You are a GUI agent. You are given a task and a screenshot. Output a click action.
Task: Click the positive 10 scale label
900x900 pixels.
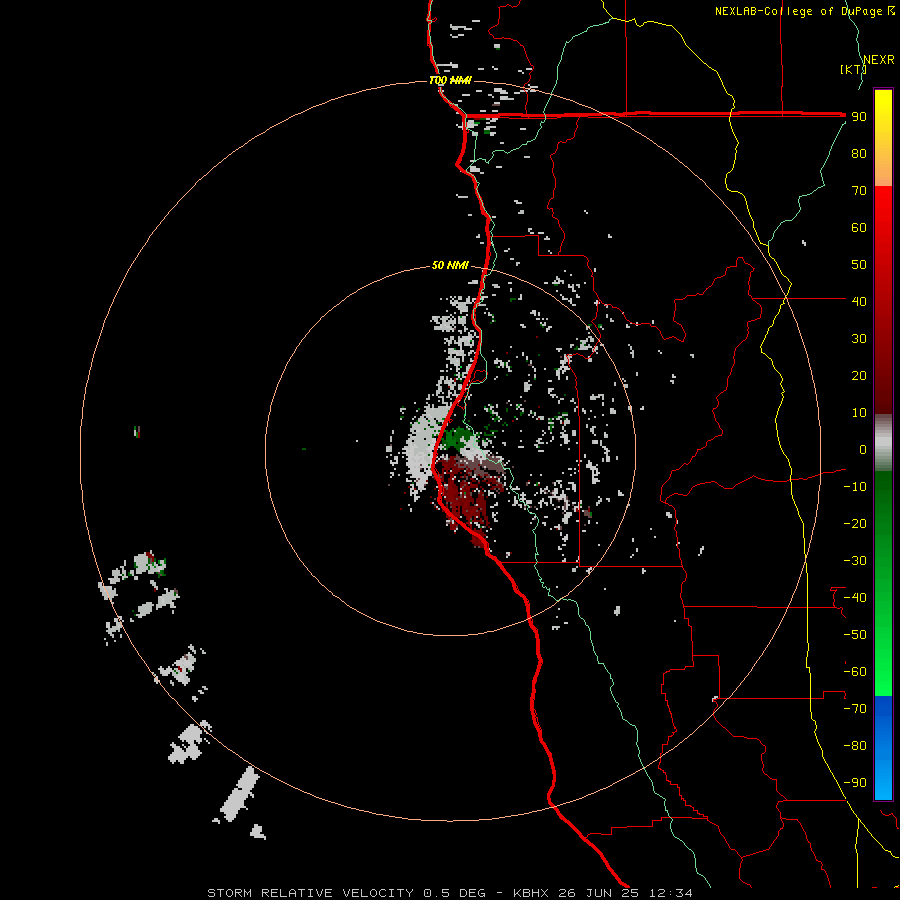[859, 413]
